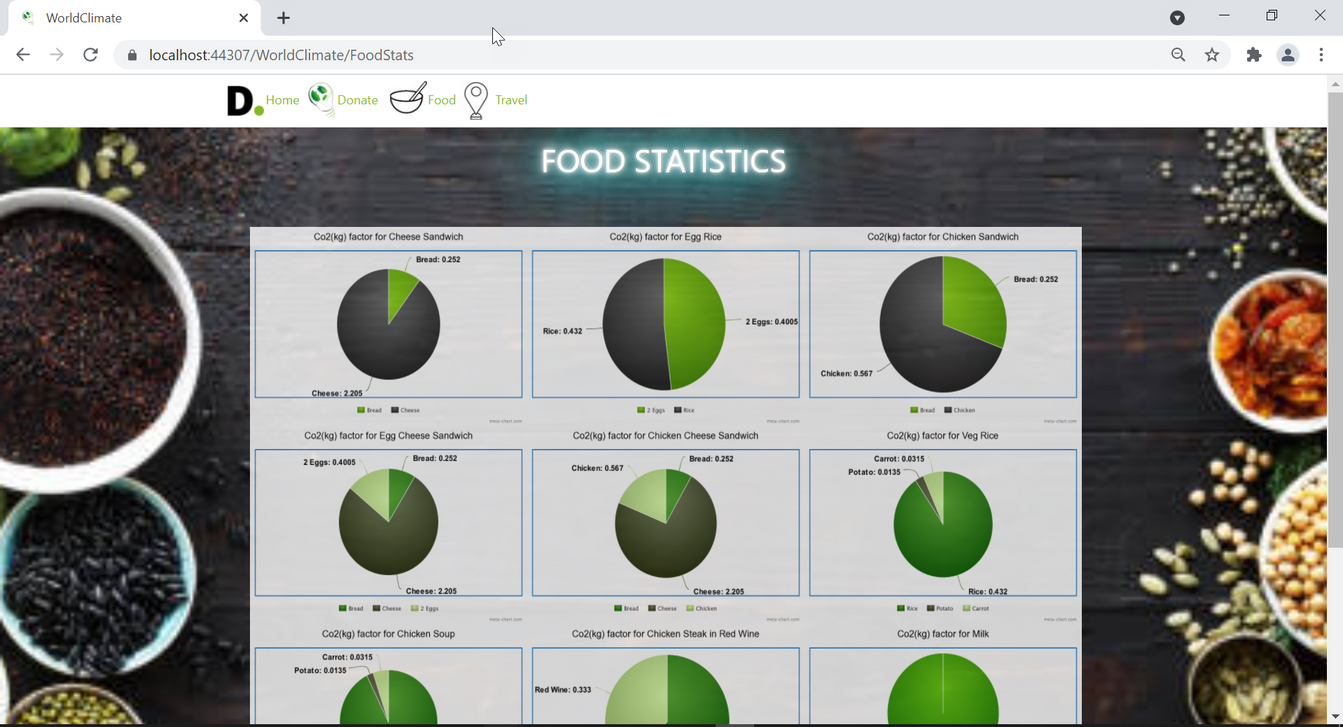
Task: Click "Chicken: 0.567" label in Chicken Sandwich chart
Action: coord(846,374)
